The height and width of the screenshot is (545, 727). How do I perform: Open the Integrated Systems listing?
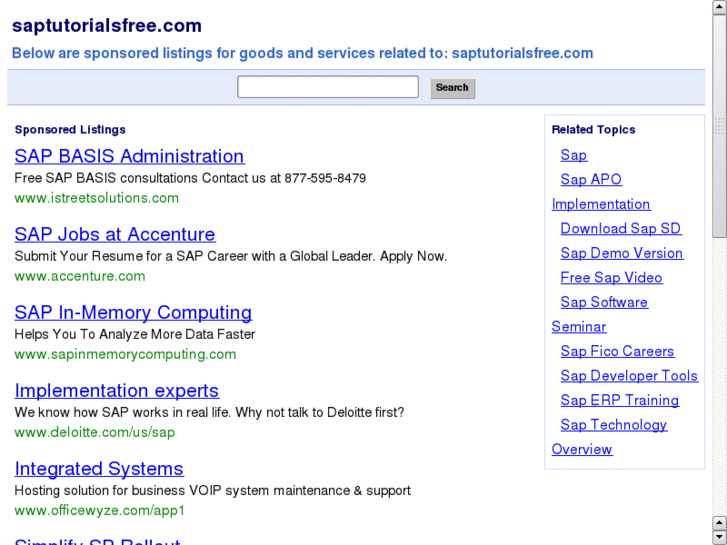click(99, 468)
